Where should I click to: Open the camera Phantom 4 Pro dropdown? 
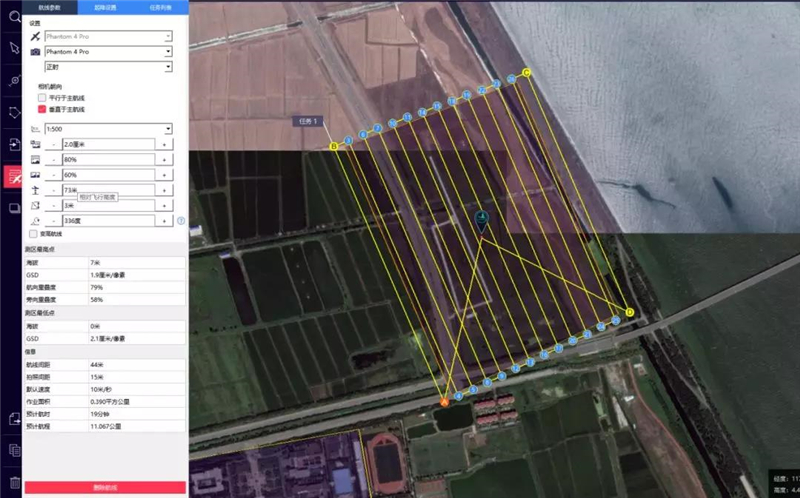108,51
